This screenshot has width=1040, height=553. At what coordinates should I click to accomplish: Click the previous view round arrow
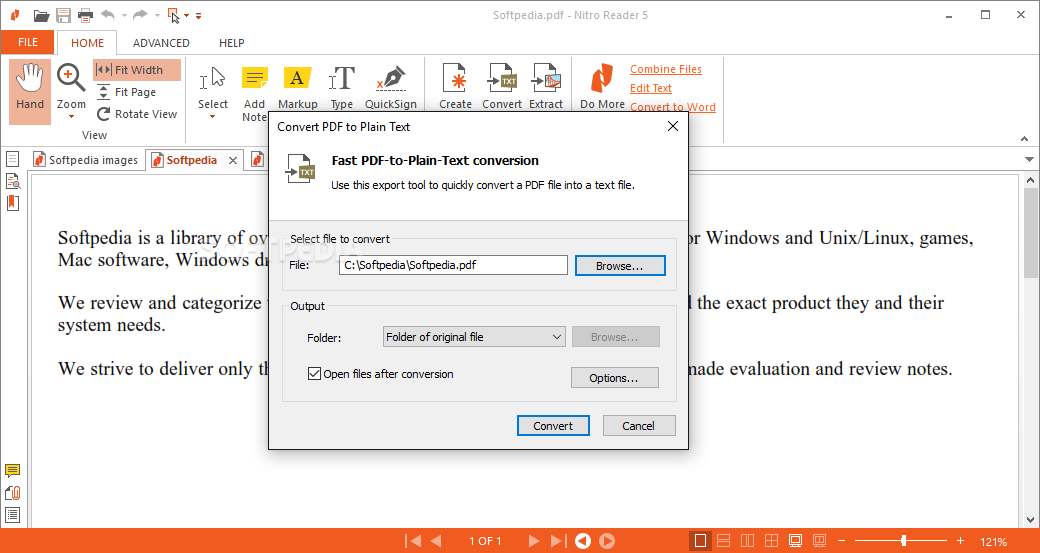click(582, 541)
